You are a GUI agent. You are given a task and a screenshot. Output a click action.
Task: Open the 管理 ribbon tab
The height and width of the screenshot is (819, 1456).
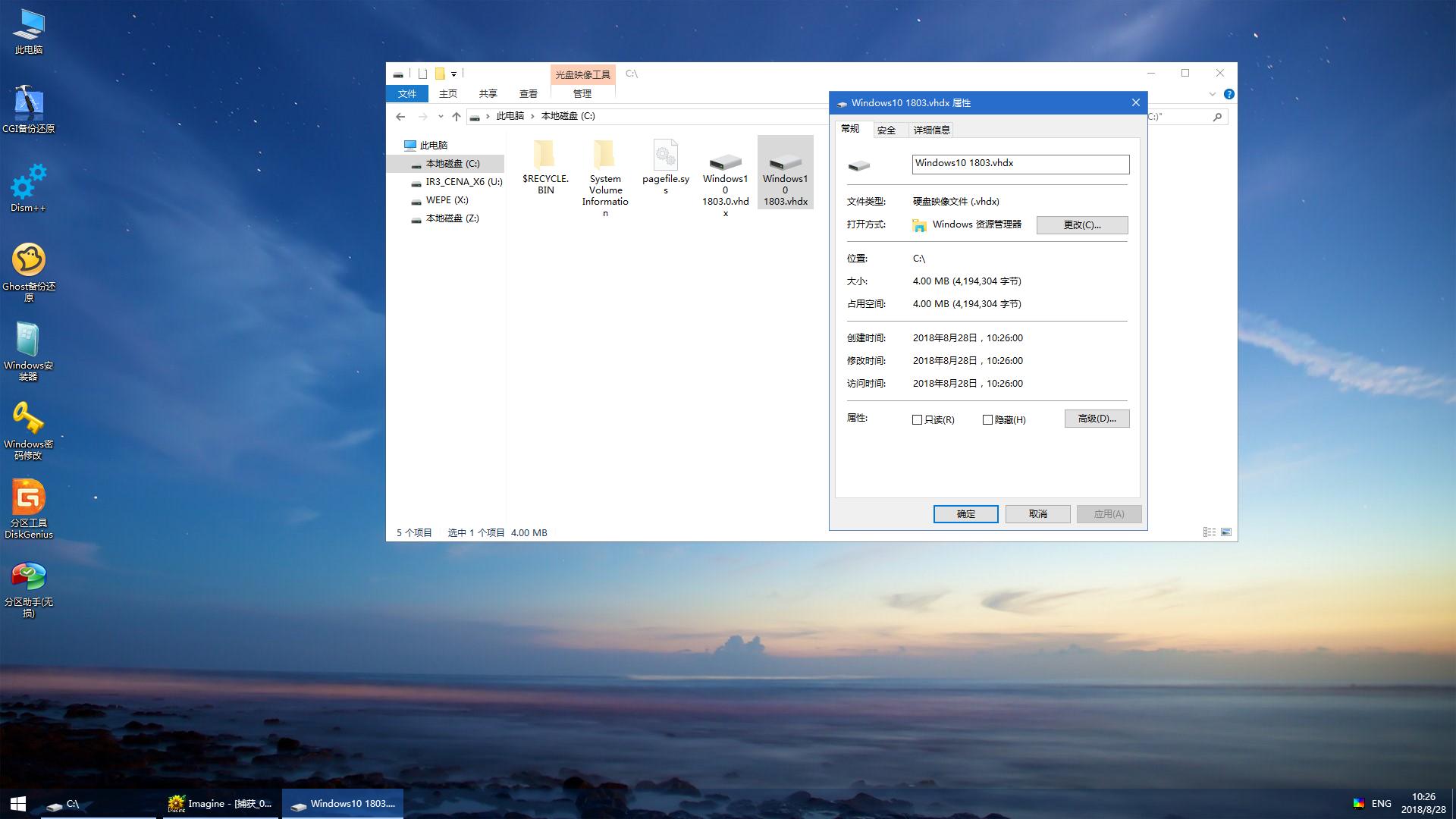tap(582, 94)
